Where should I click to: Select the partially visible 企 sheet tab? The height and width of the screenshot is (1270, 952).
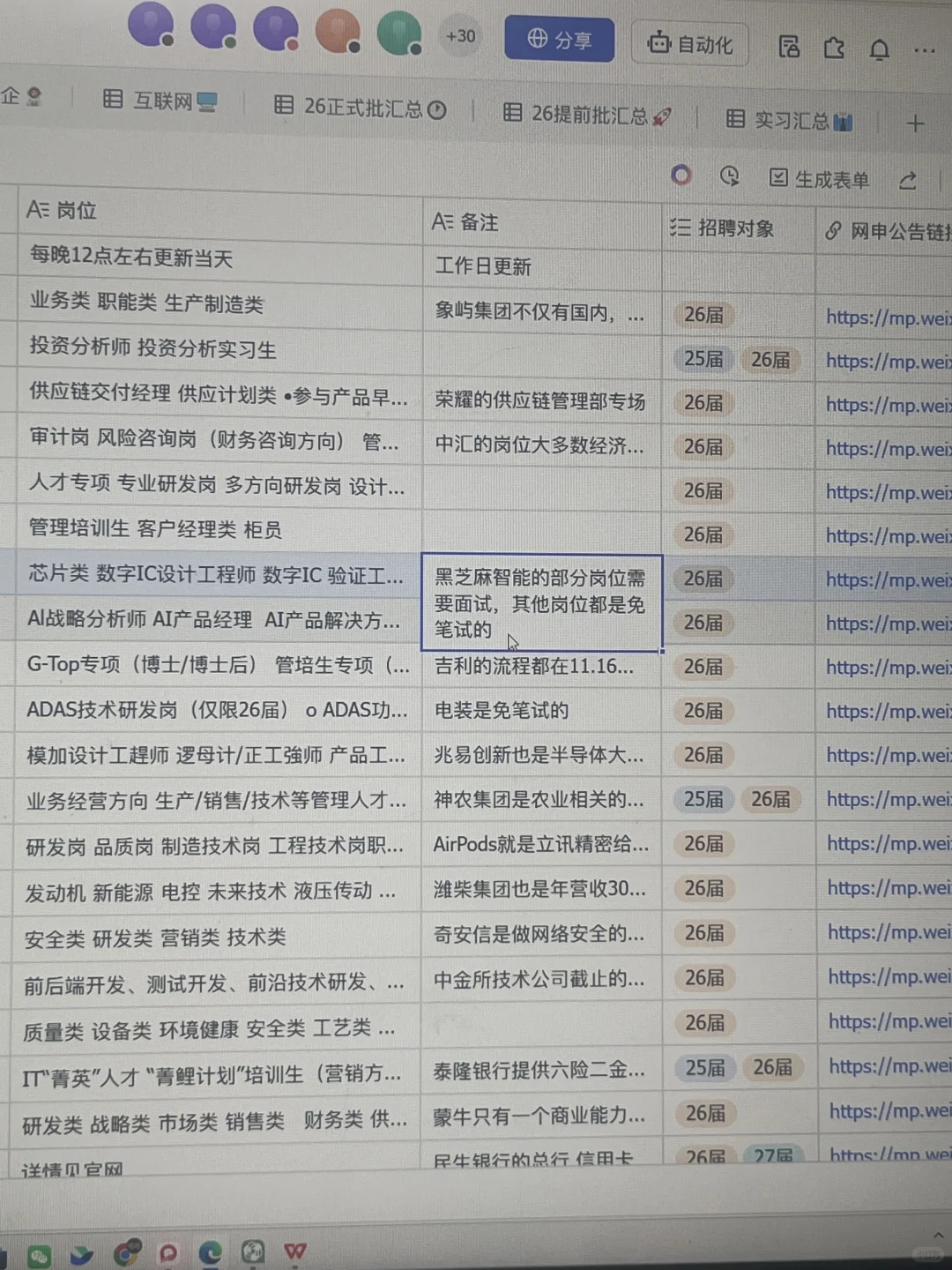[x=22, y=95]
